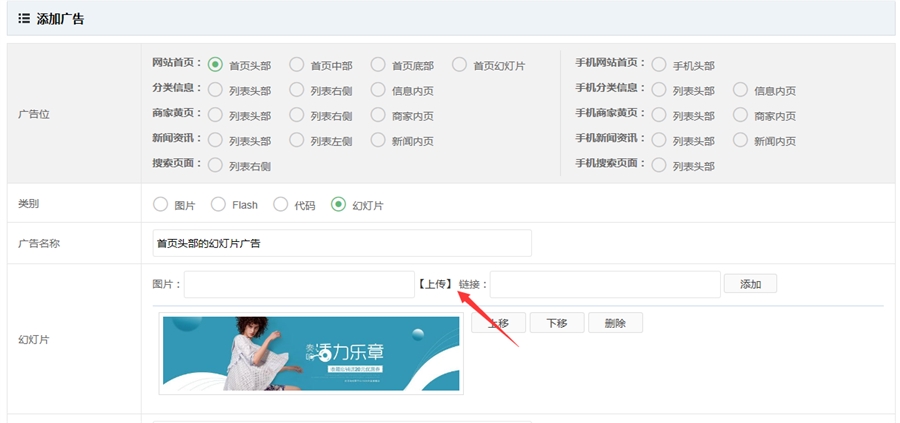Image resolution: width=900 pixels, height=423 pixels.
Task: Choose Flash as the ad type
Action: tap(218, 205)
